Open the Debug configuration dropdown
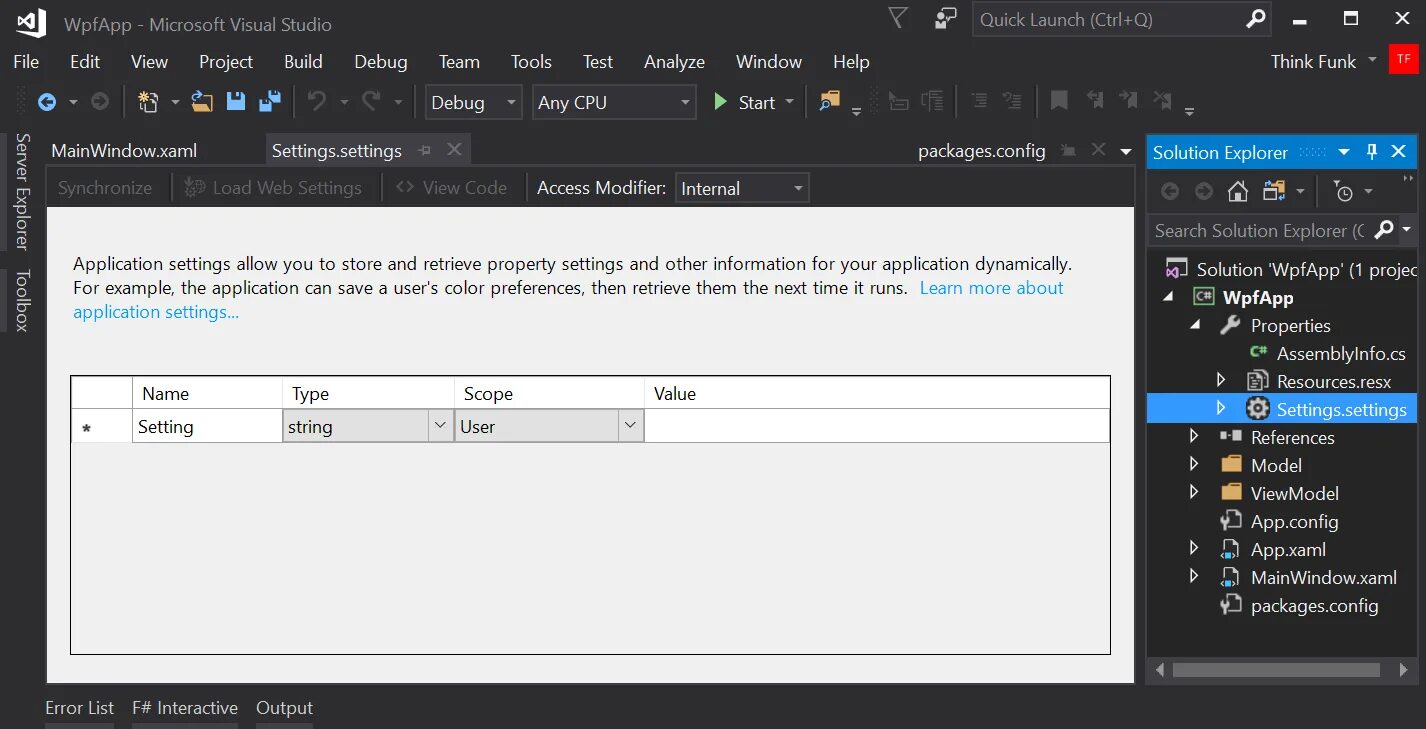Screen dimensions: 1426x729 click(475, 102)
